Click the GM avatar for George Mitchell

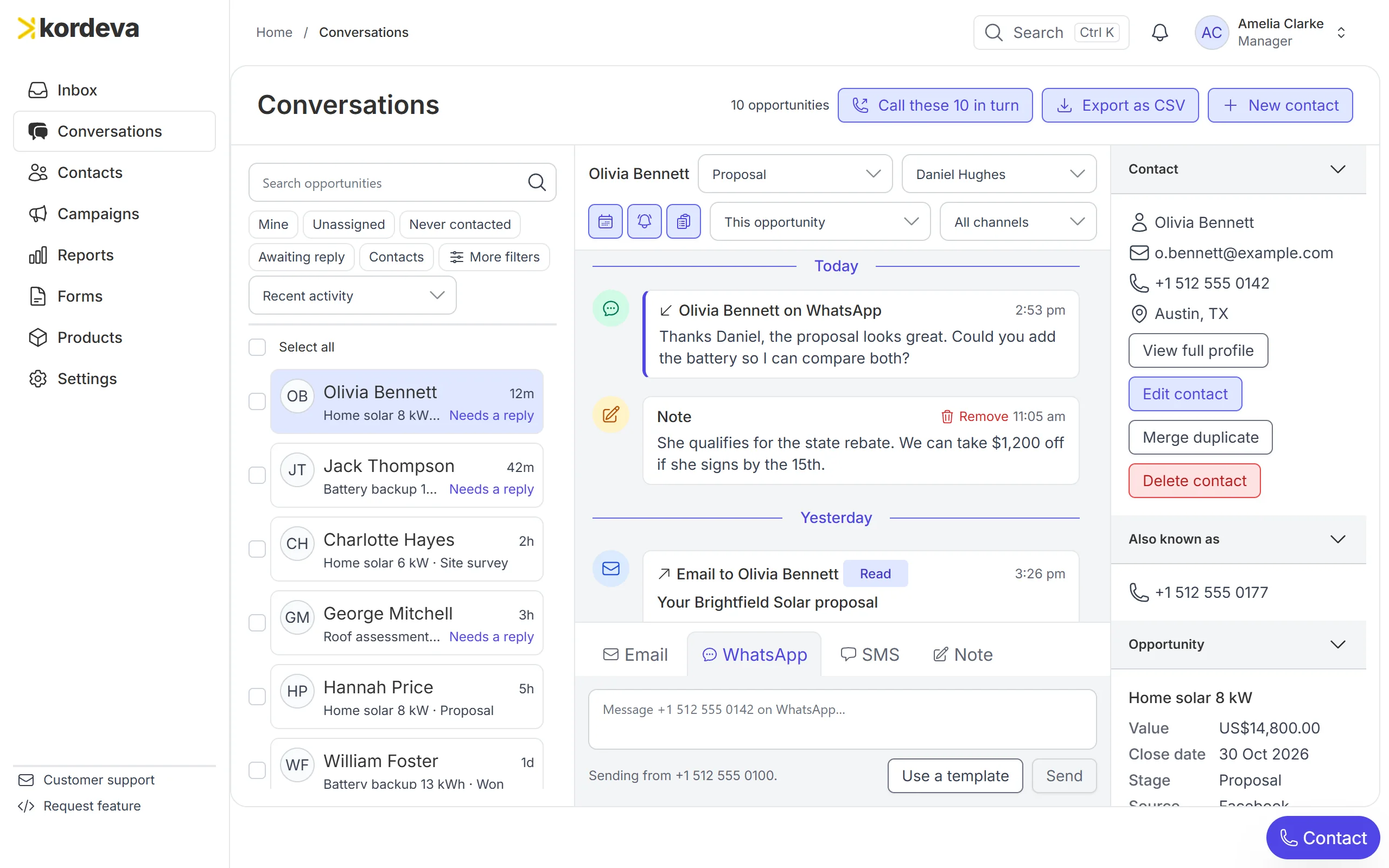pos(297,618)
